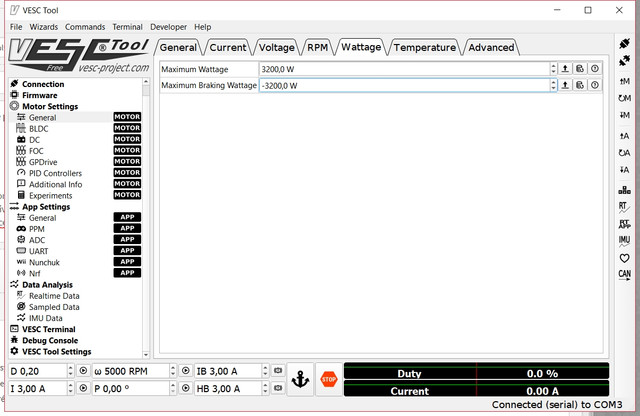640x416 pixels.
Task: Adjust duty cycle D spinner arrows
Action: click(70, 371)
